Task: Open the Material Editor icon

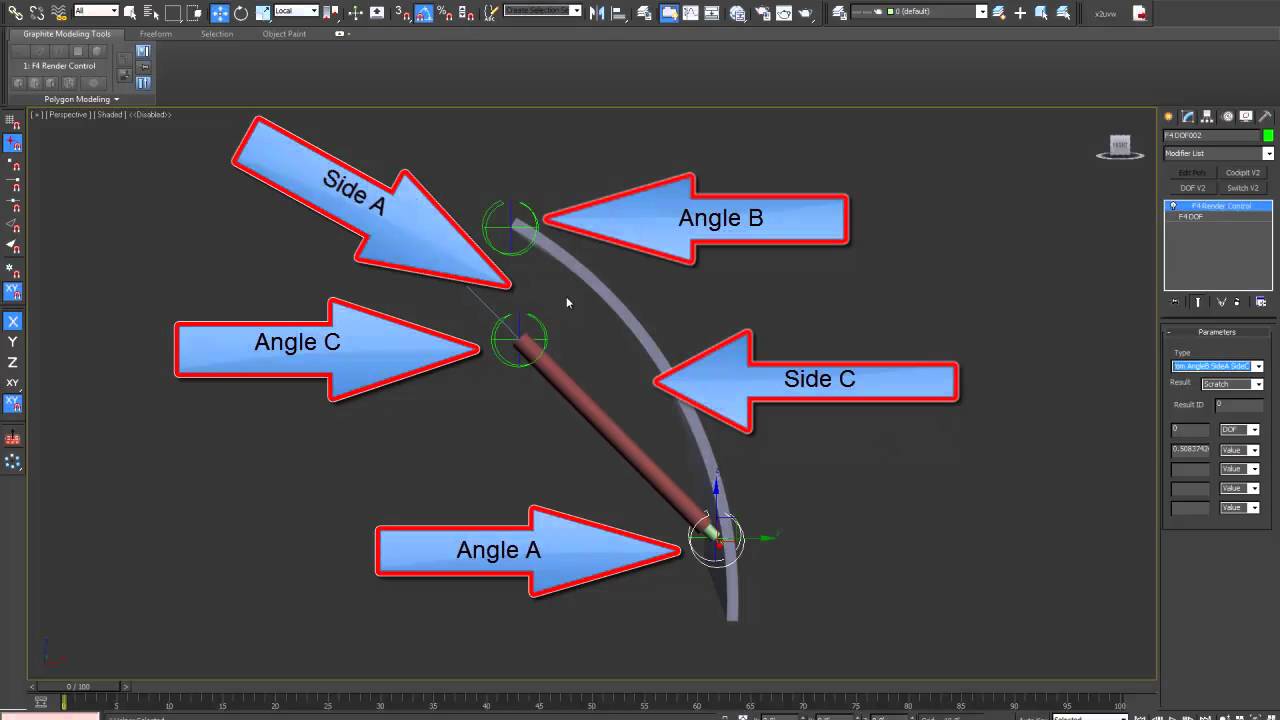Action: click(x=738, y=12)
